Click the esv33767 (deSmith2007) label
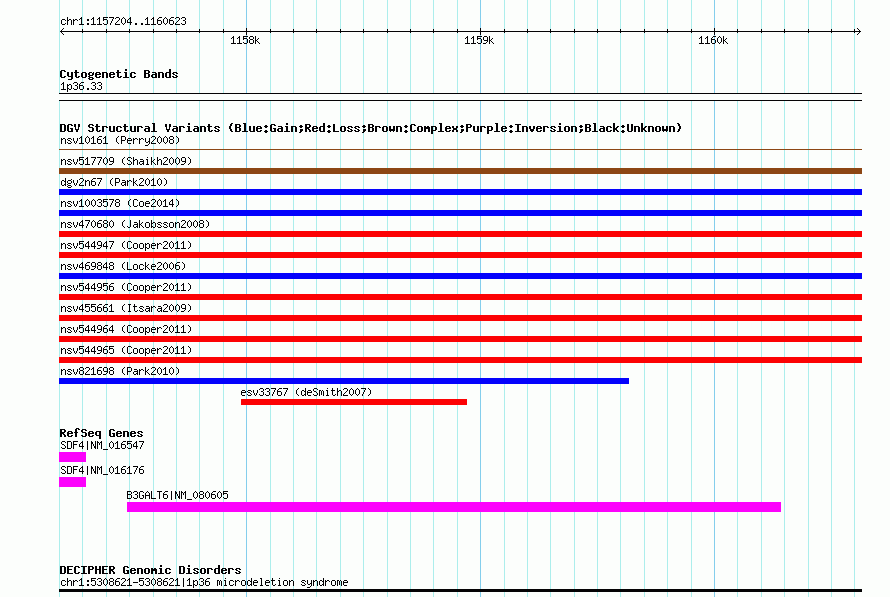This screenshot has height=597, width=890. pyautogui.click(x=306, y=392)
